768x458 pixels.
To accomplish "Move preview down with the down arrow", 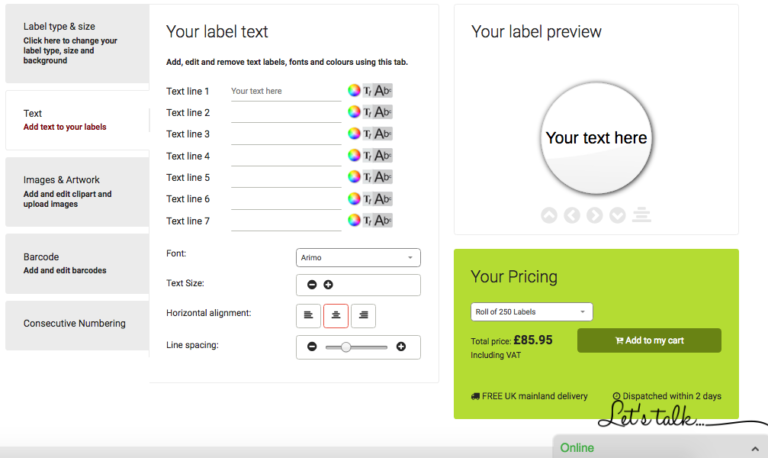I will point(618,215).
